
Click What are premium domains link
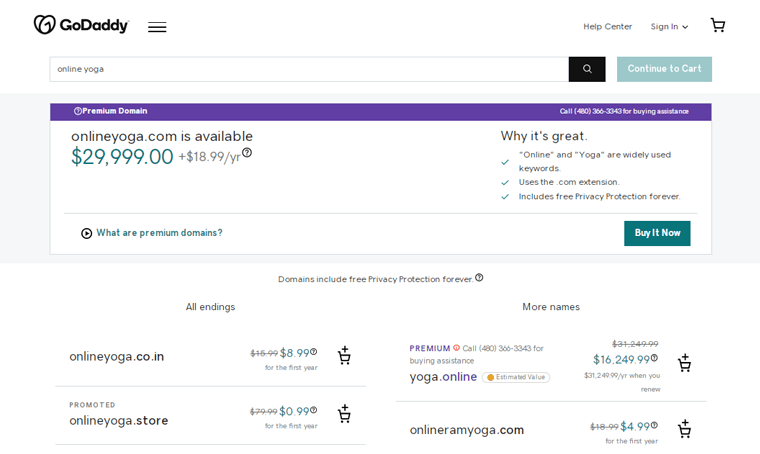(159, 233)
